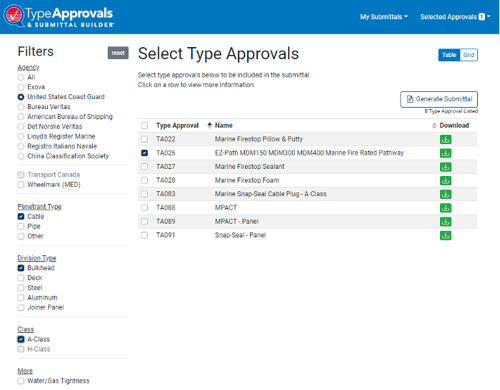The width and height of the screenshot is (500, 390).
Task: Expand the Selected Approvals dropdown
Action: click(x=455, y=17)
